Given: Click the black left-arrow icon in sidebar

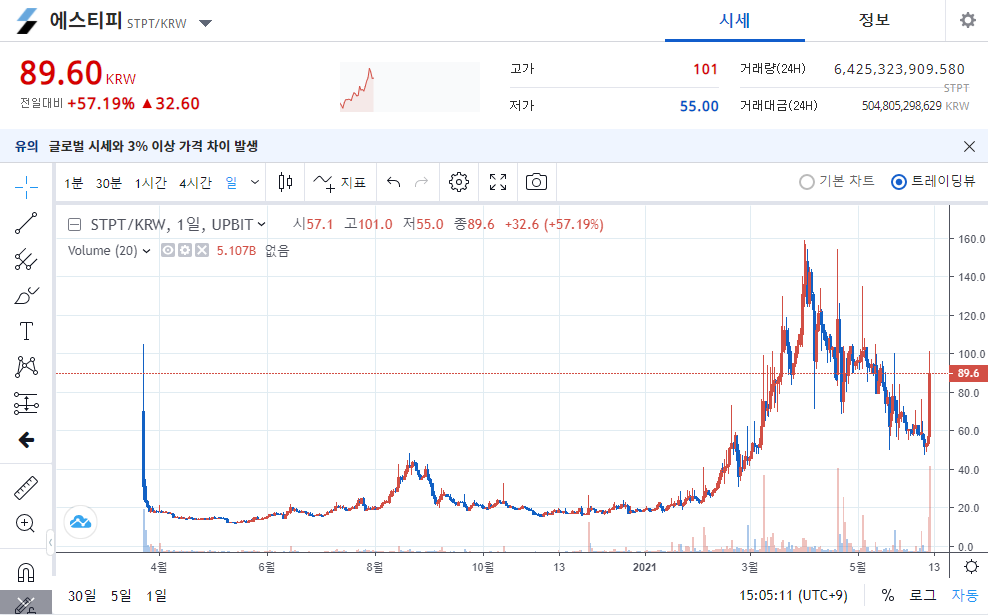Looking at the screenshot, I should click(26, 440).
